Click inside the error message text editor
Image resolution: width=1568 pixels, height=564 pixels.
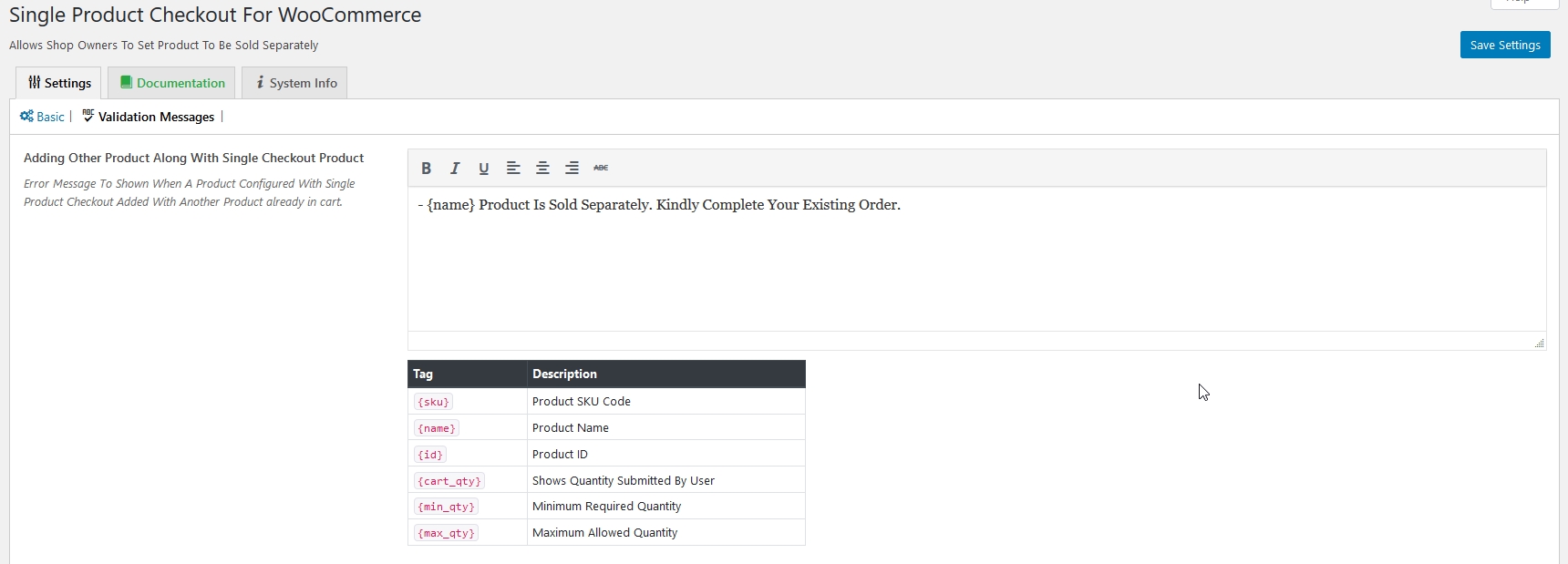pos(976,260)
